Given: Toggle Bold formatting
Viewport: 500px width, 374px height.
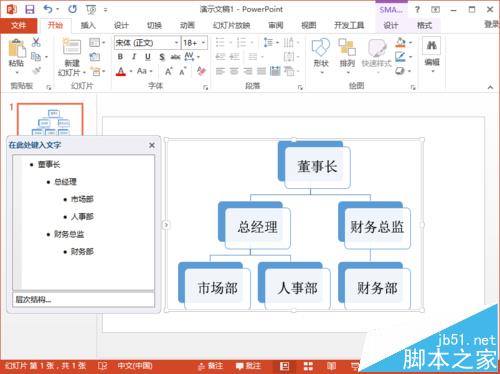Looking at the screenshot, I should point(120,57).
